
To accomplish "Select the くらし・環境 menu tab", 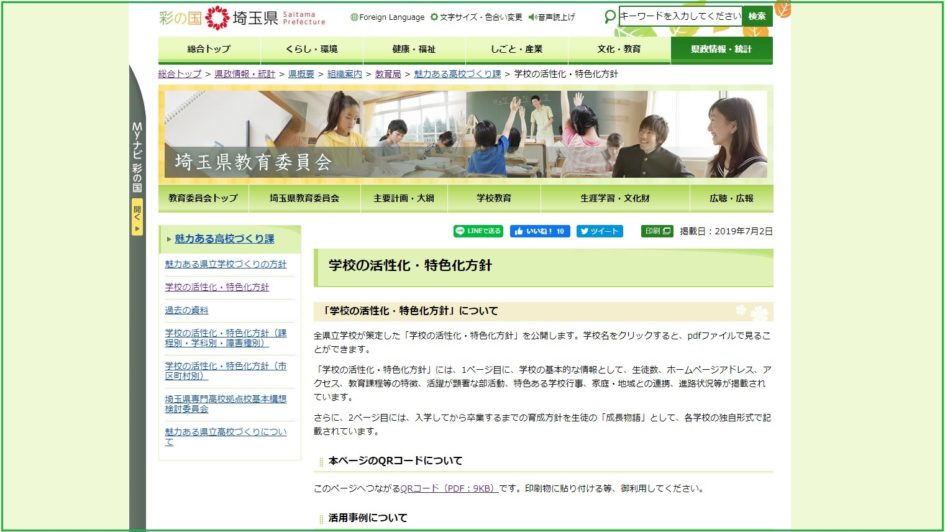I will click(x=312, y=49).
